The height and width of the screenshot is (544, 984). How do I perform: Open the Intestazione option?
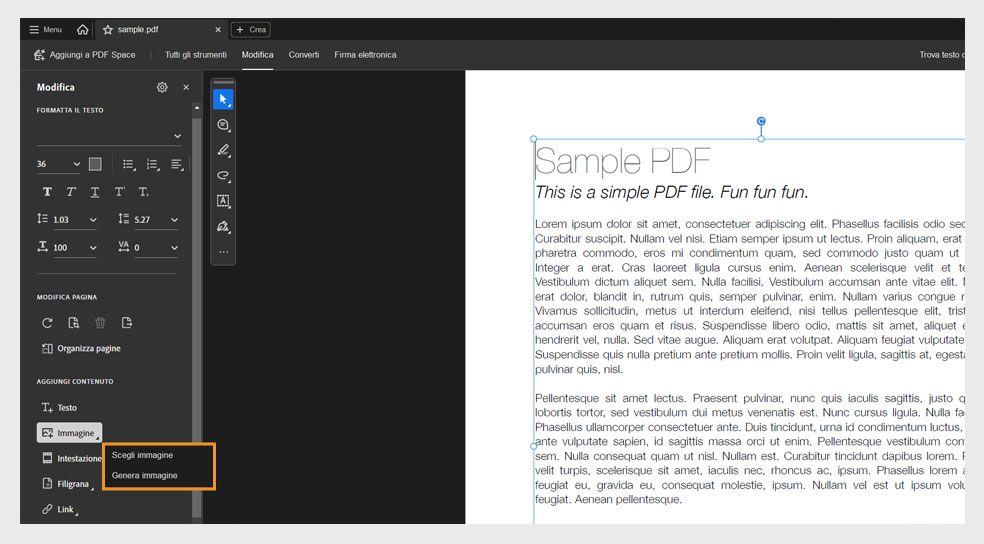(x=71, y=458)
